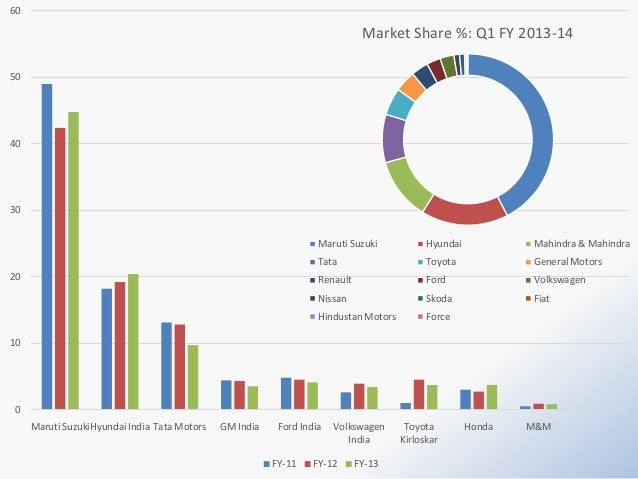Click the Ford India axis category label
This screenshot has height=479, width=638.
point(299,427)
